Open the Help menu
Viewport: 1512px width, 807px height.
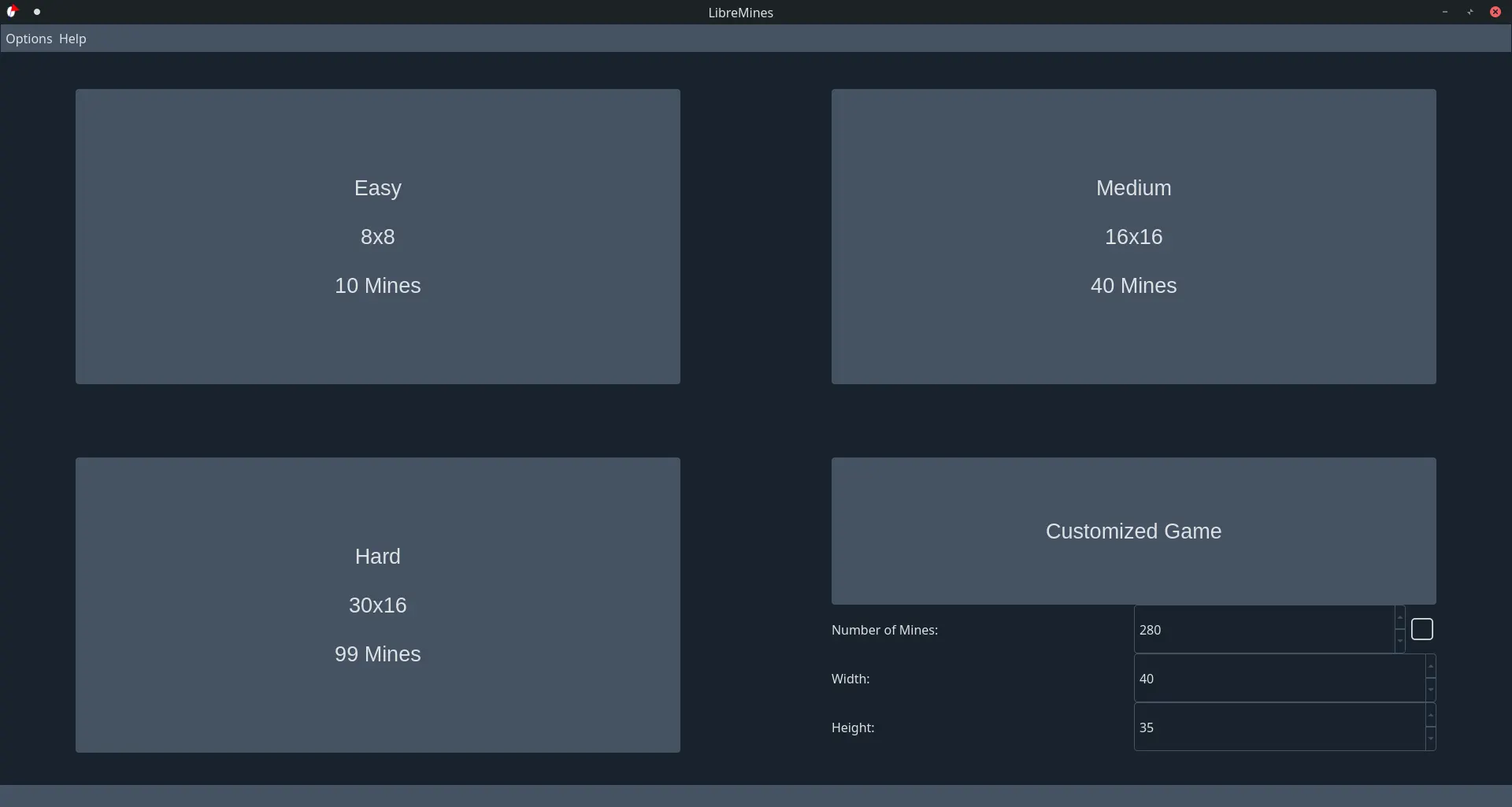click(72, 39)
